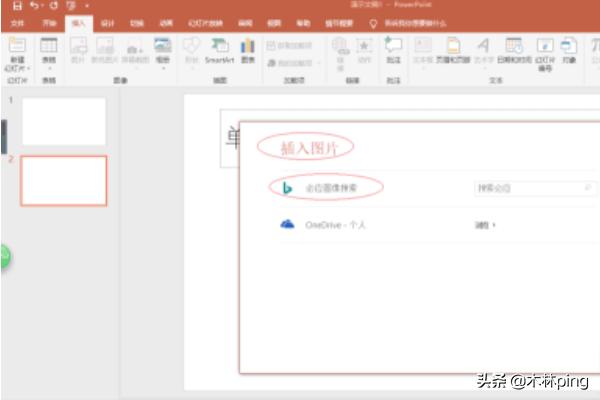Click 浏览 (Browse) next to OneDrive
This screenshot has height=400, width=600.
(485, 225)
